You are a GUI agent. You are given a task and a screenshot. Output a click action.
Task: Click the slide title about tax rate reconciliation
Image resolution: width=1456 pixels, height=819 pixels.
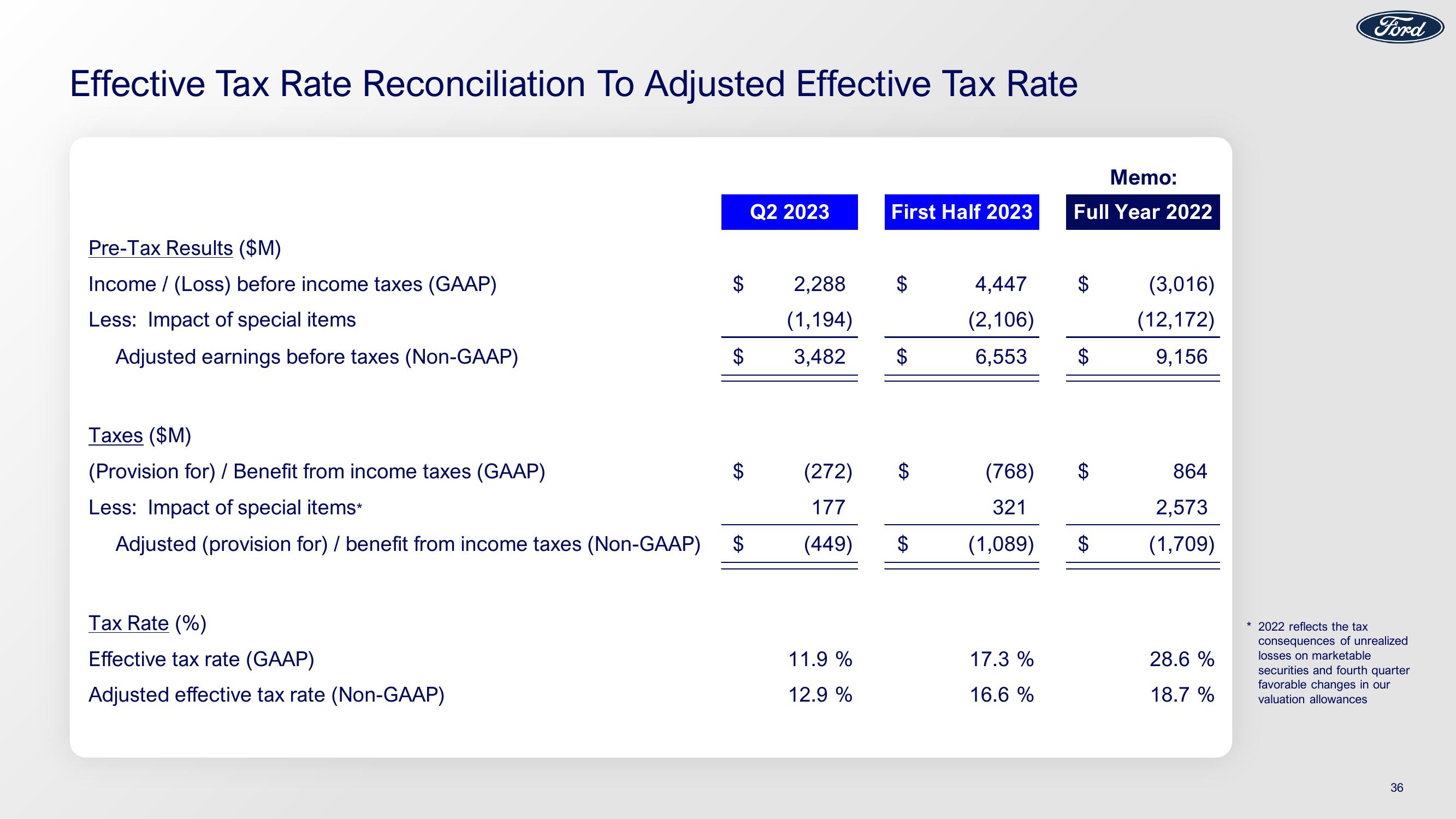tap(573, 84)
